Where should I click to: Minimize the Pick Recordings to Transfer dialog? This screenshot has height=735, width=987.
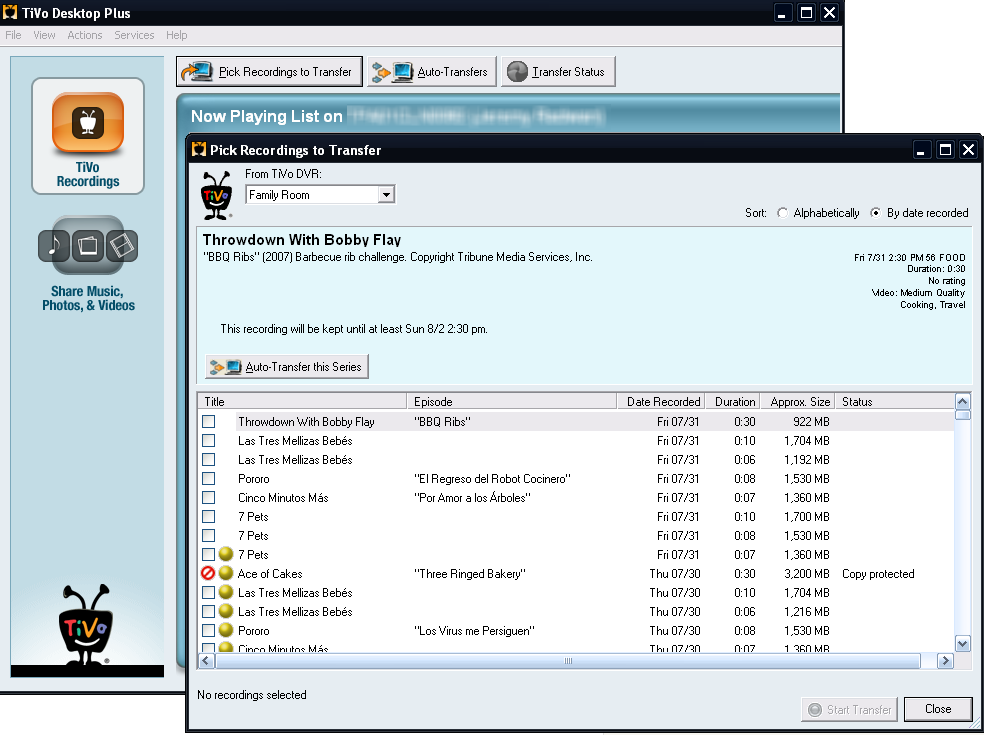(921, 150)
